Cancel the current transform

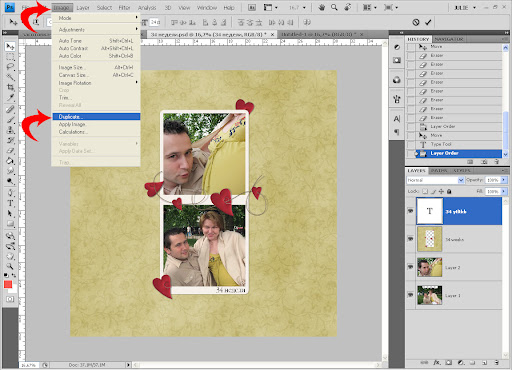[x=416, y=22]
